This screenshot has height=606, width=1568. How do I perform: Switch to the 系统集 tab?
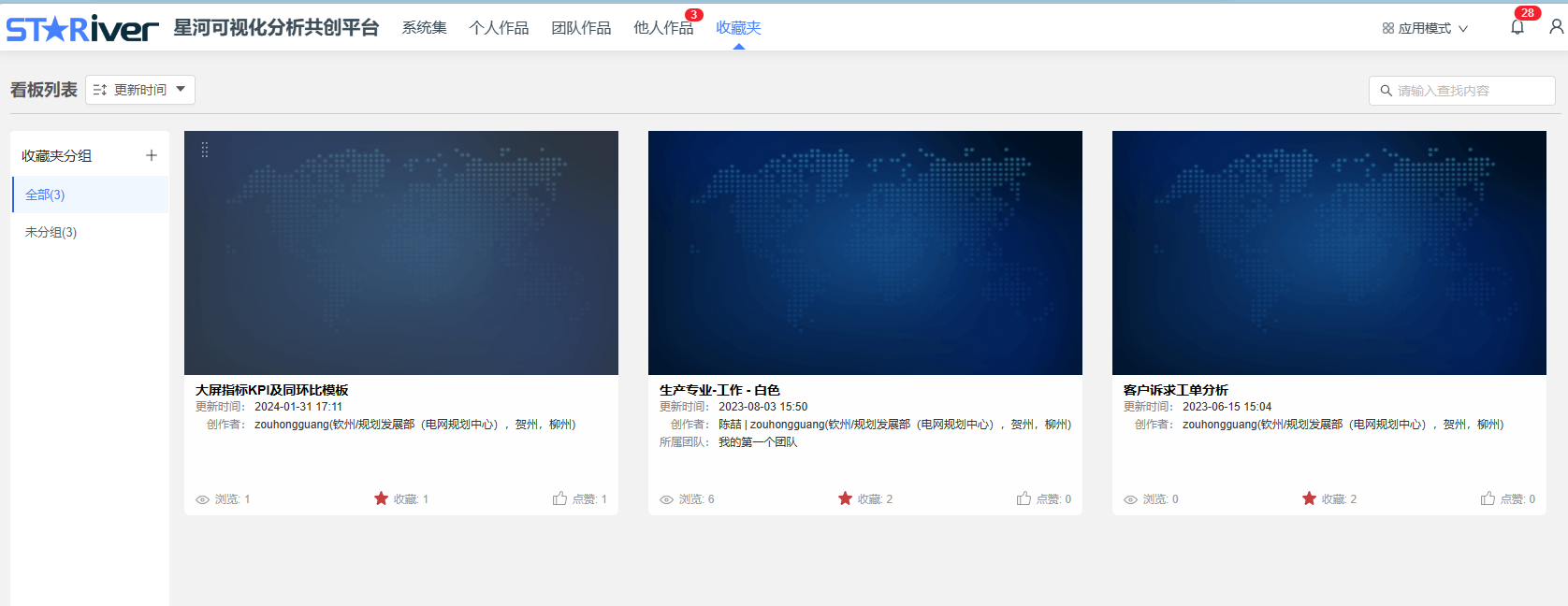(x=424, y=27)
